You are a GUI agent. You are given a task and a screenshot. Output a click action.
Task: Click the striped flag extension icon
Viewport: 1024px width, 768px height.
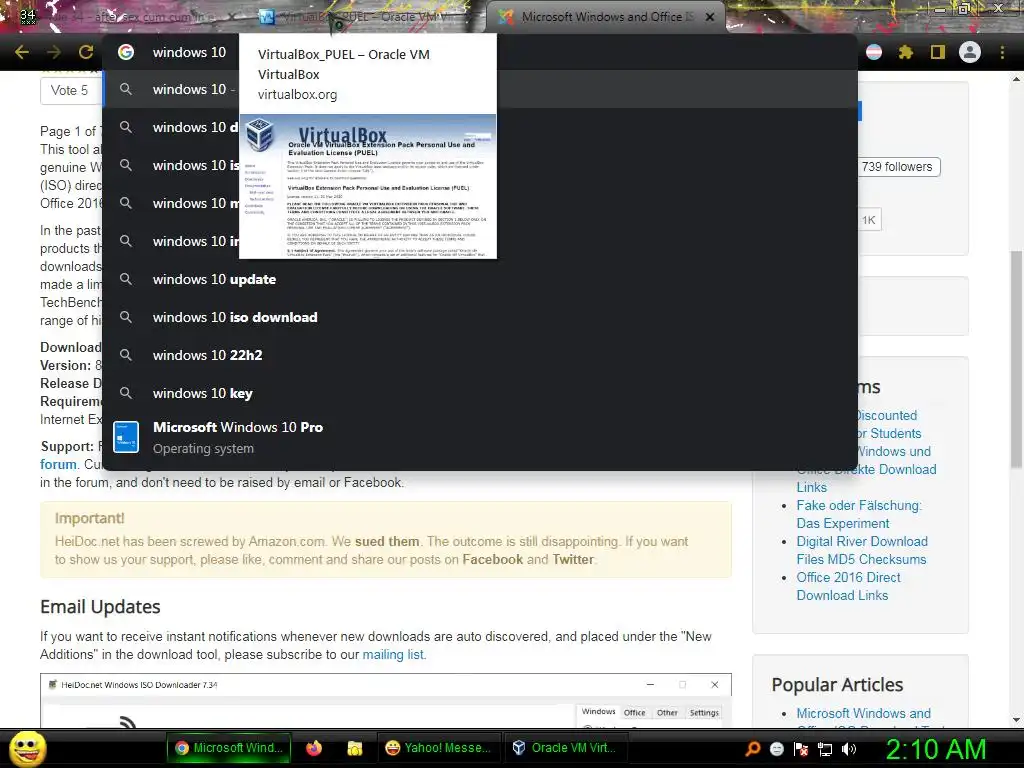pyautogui.click(x=874, y=52)
